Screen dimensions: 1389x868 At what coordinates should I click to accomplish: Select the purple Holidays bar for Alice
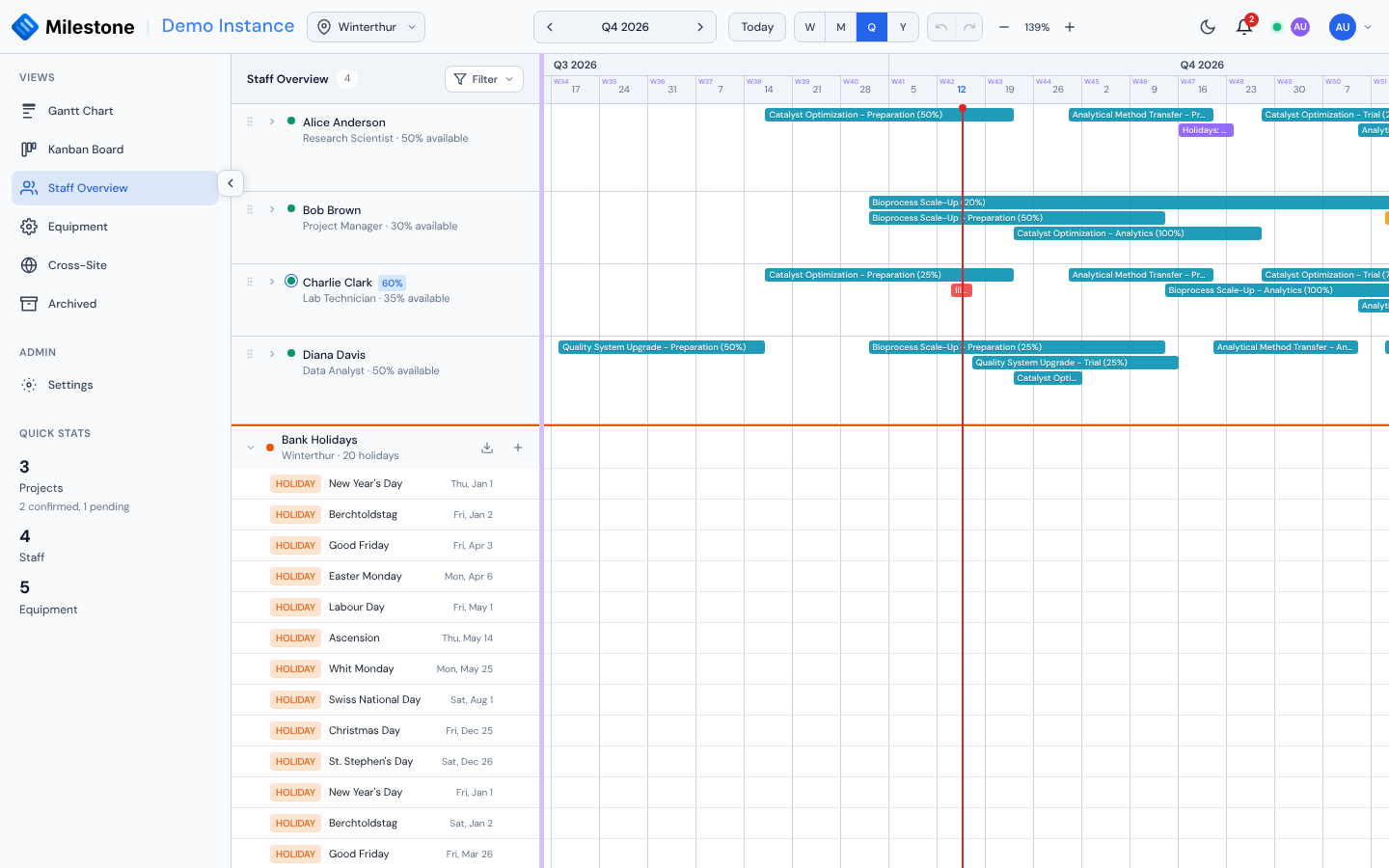(1206, 130)
